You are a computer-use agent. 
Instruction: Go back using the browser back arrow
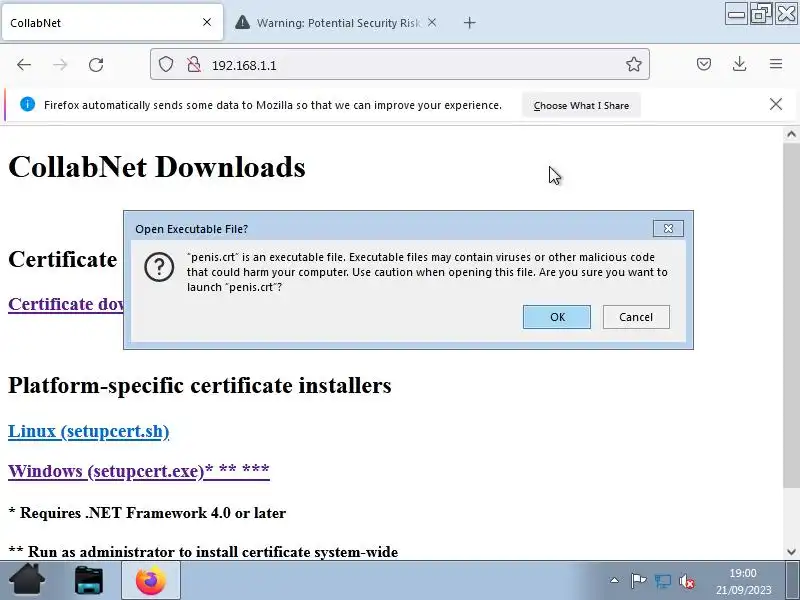(24, 65)
